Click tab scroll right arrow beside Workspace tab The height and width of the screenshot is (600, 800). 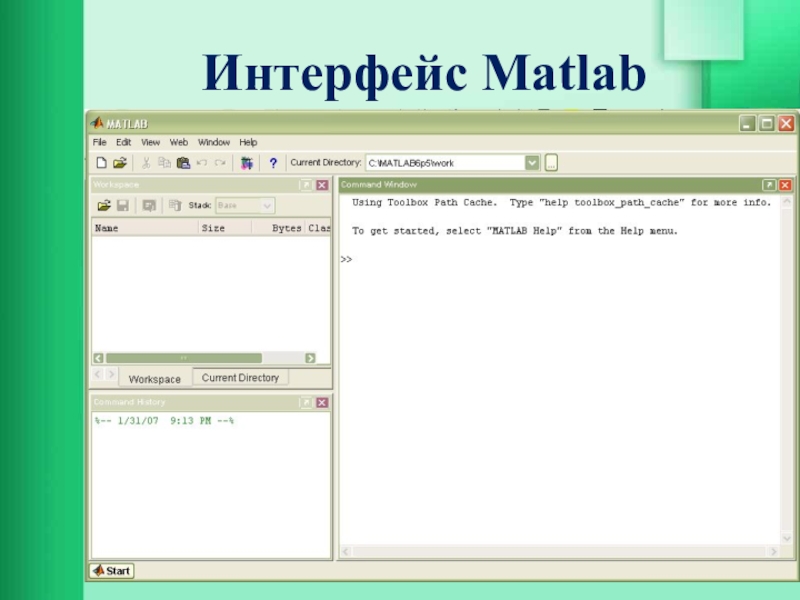(111, 375)
